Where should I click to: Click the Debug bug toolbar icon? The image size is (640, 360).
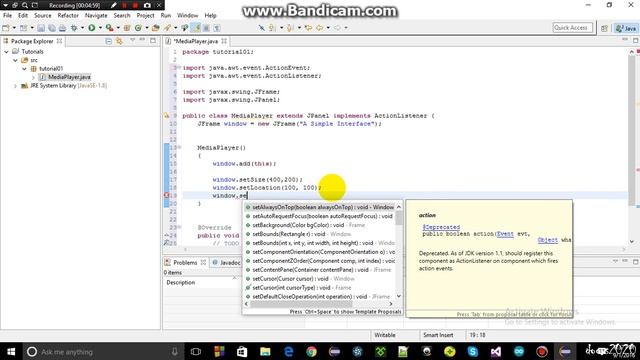74,28
